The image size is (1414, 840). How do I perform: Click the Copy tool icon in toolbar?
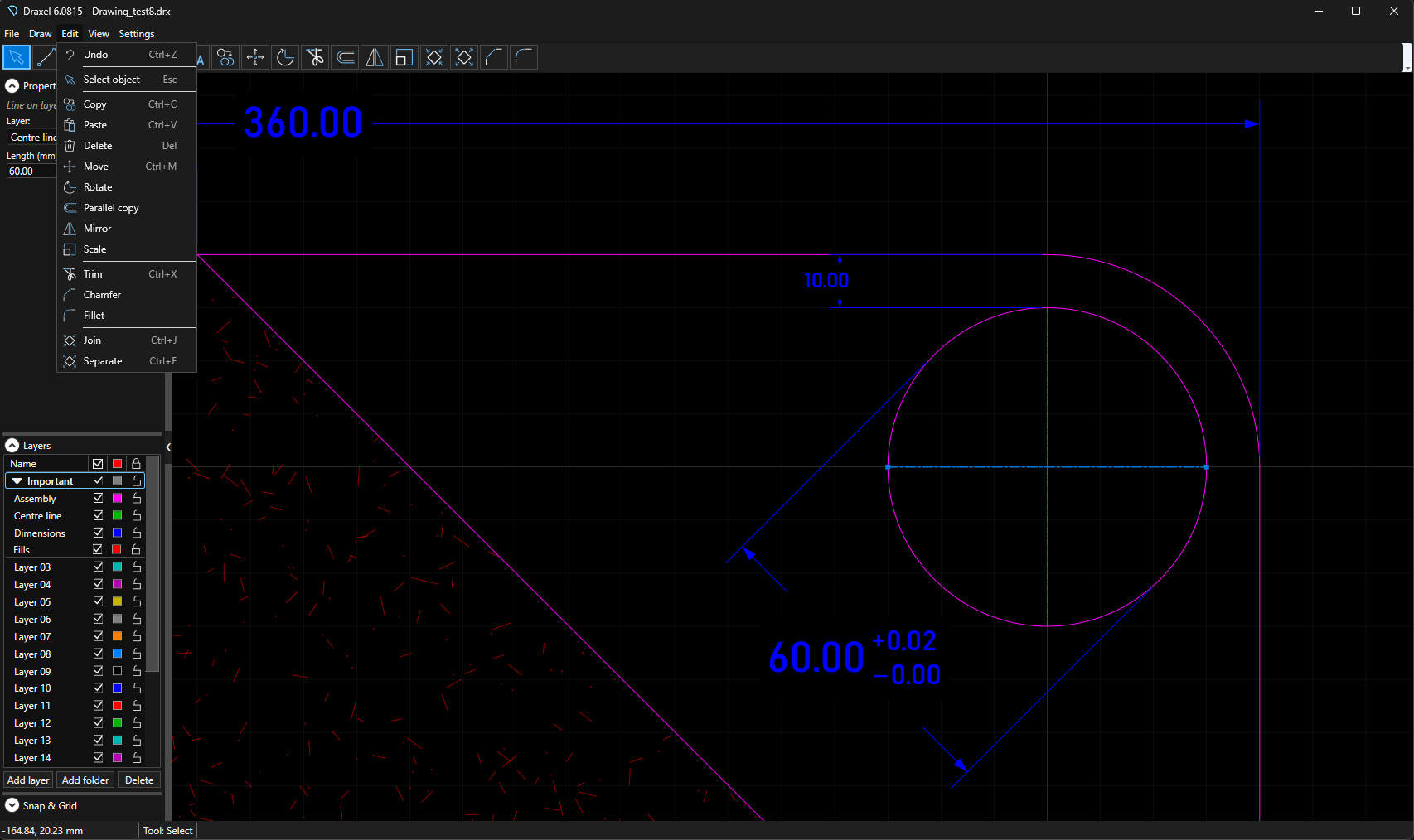point(225,57)
